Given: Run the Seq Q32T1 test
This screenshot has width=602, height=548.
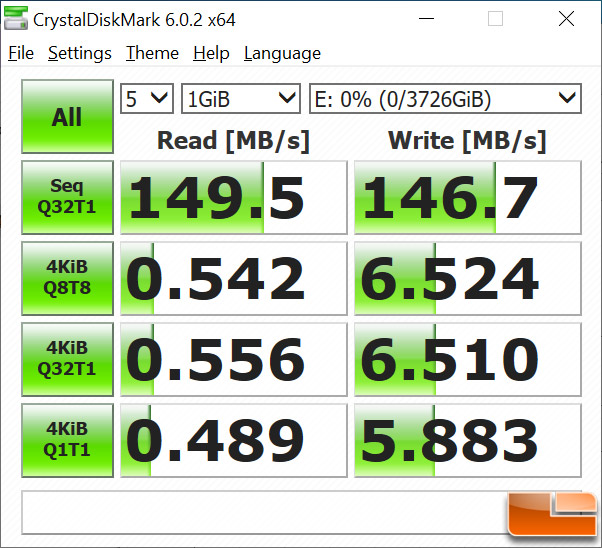Looking at the screenshot, I should tap(67, 197).
